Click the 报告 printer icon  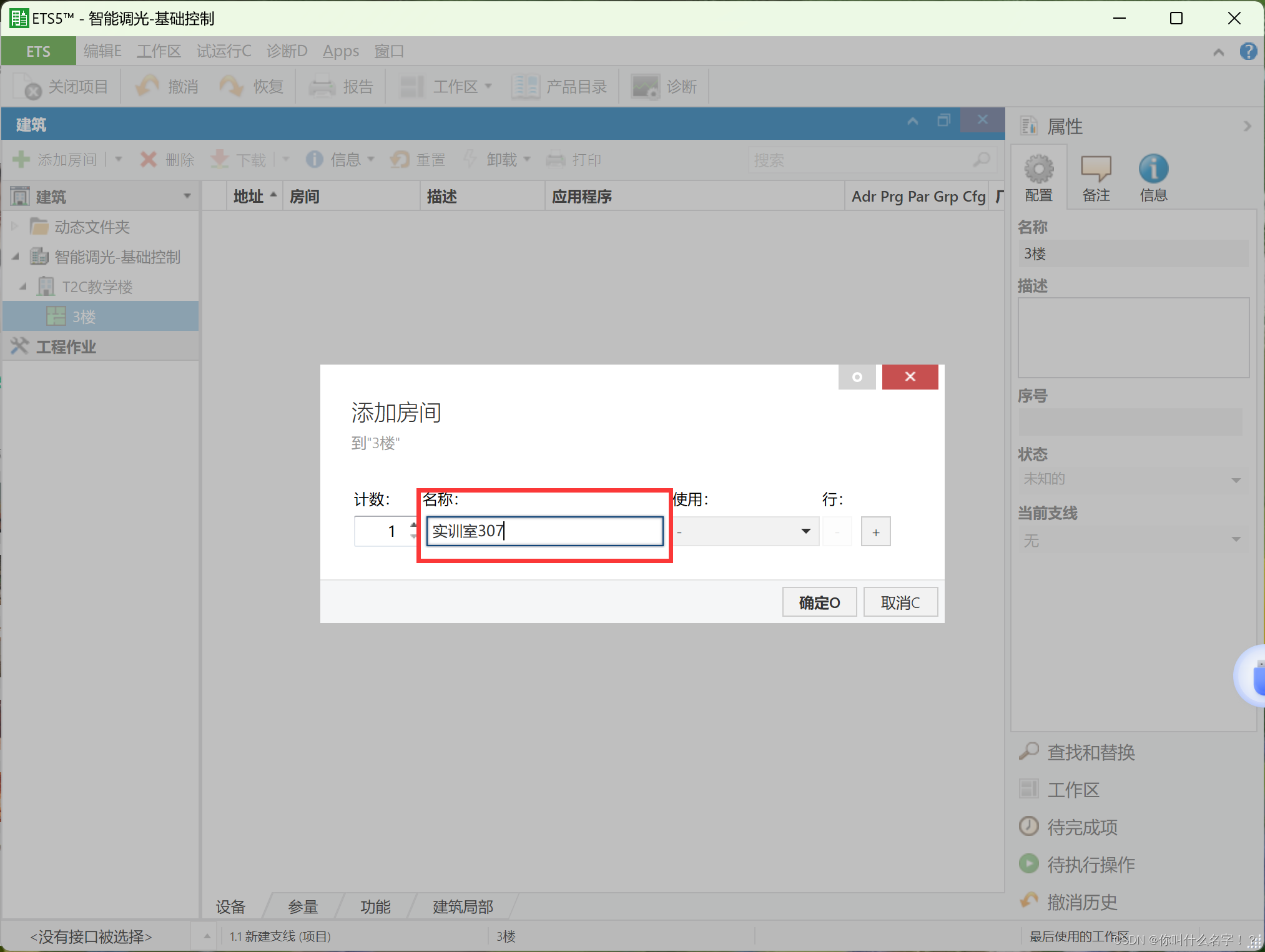pyautogui.click(x=322, y=87)
